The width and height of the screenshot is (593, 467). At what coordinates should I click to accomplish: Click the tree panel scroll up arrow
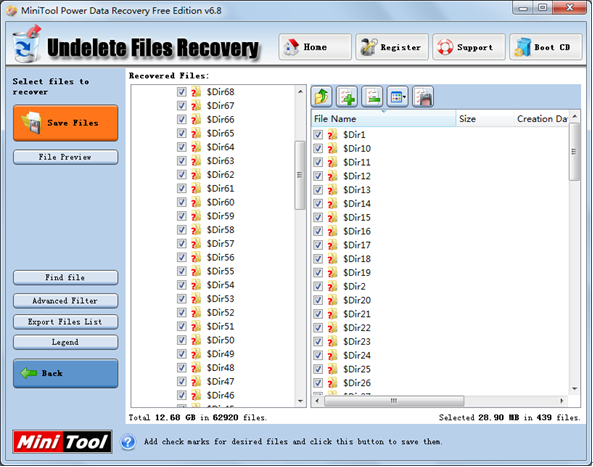(300, 92)
